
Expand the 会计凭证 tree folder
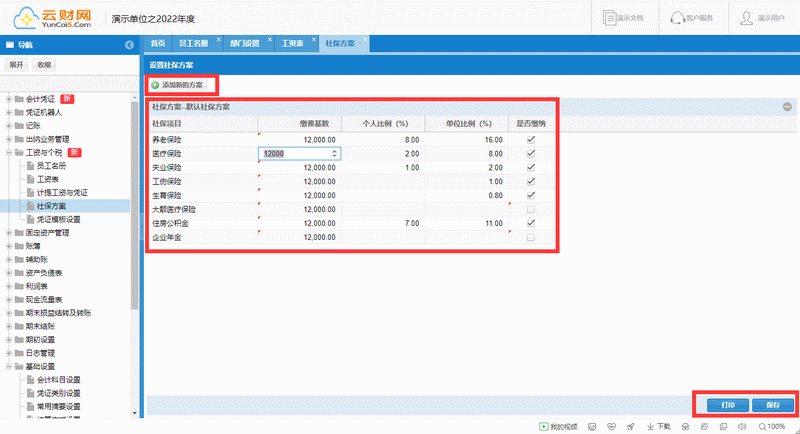click(x=9, y=99)
